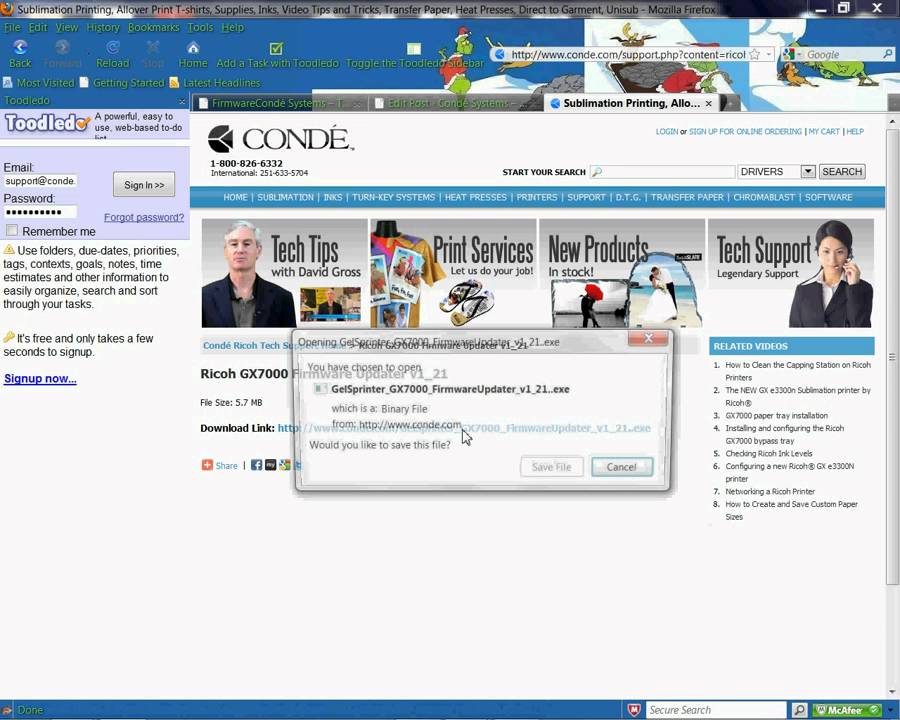Open TRANSFER PAPER navigation item
This screenshot has width=900, height=720.
687,197
